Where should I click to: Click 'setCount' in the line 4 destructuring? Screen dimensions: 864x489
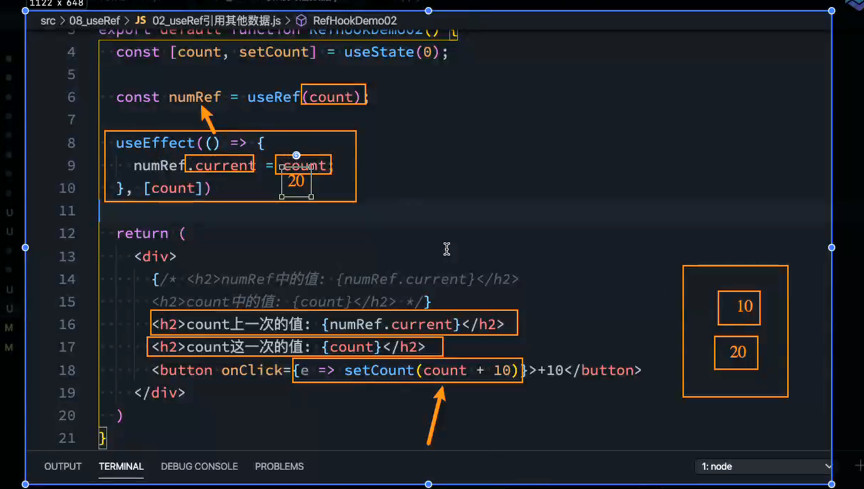(274, 52)
